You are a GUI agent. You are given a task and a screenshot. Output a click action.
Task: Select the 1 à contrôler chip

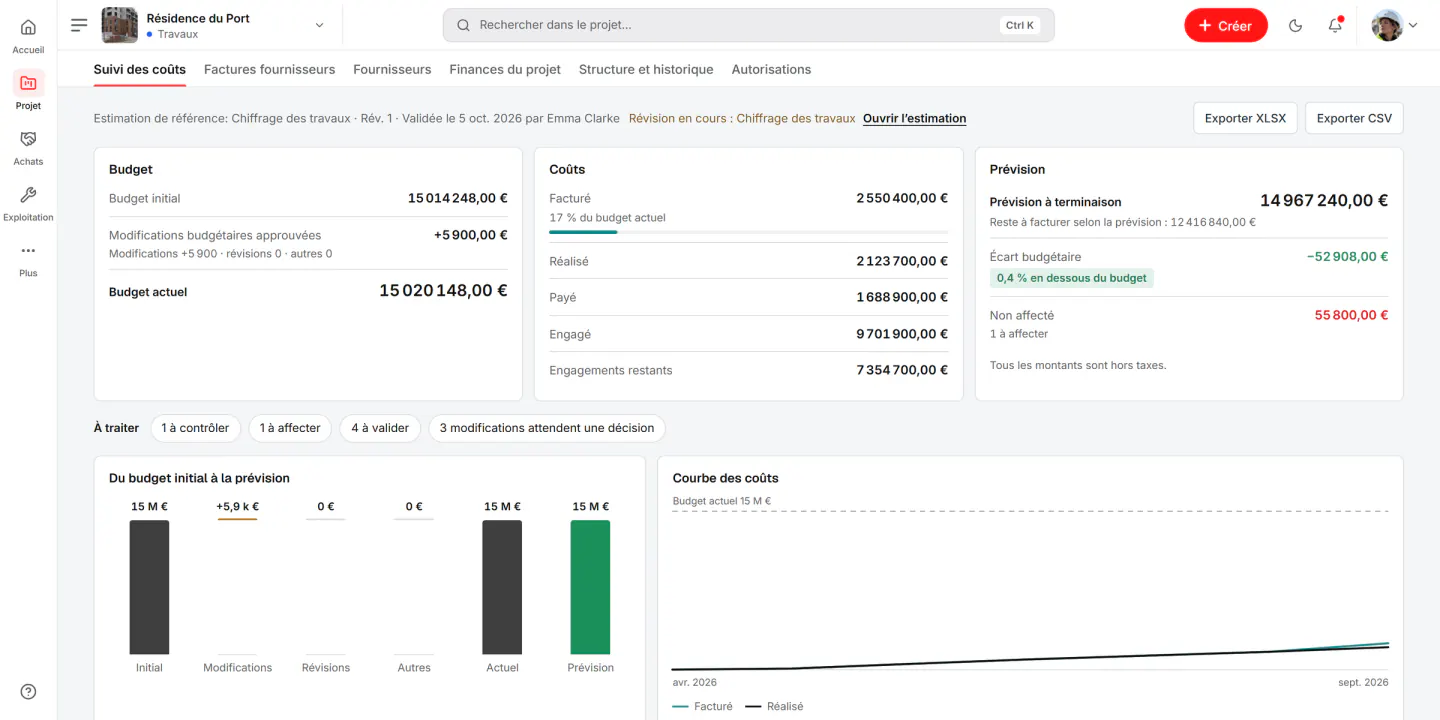pyautogui.click(x=195, y=428)
